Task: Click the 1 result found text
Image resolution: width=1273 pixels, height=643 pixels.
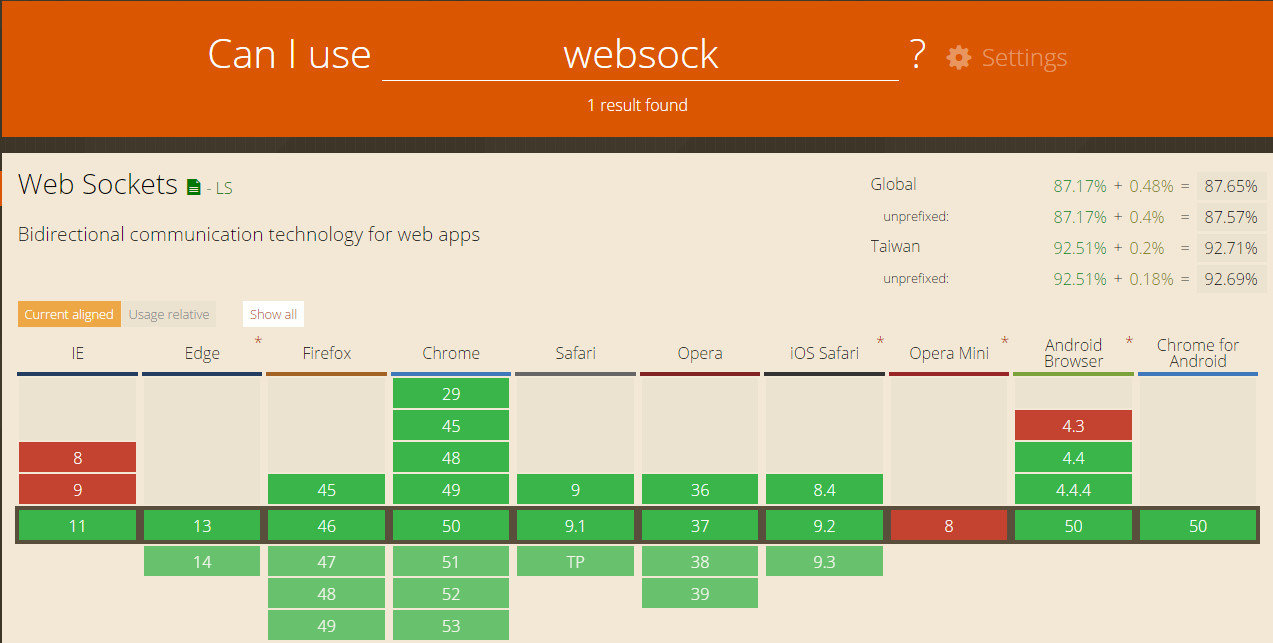Action: point(637,105)
